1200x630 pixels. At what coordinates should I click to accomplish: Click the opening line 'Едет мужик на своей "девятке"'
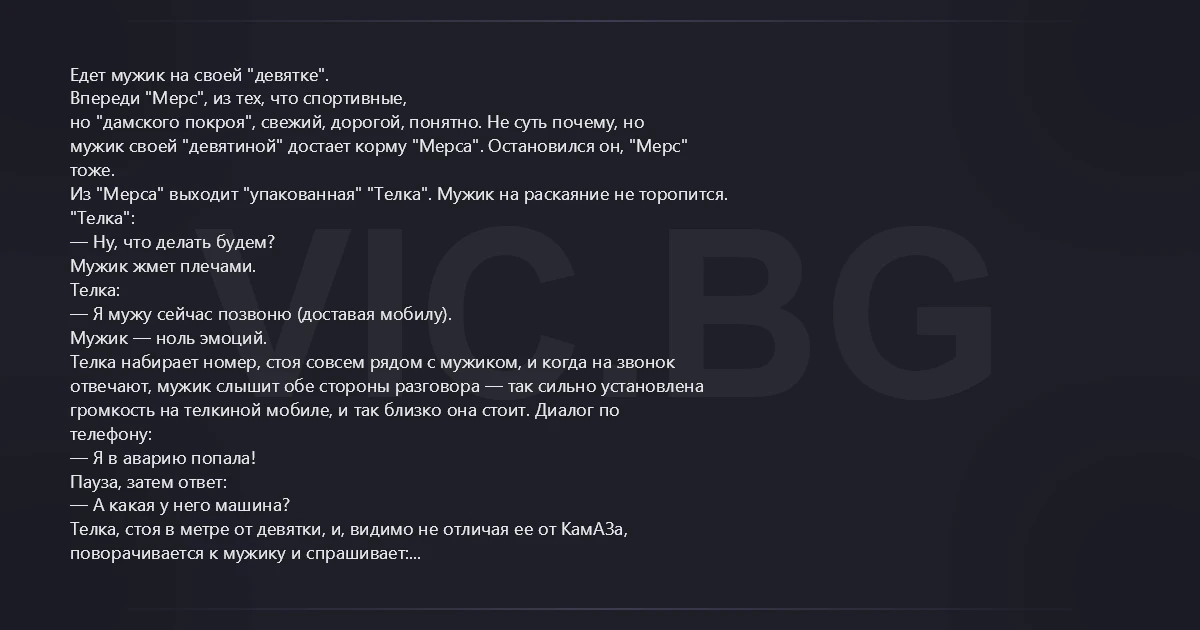click(x=200, y=75)
